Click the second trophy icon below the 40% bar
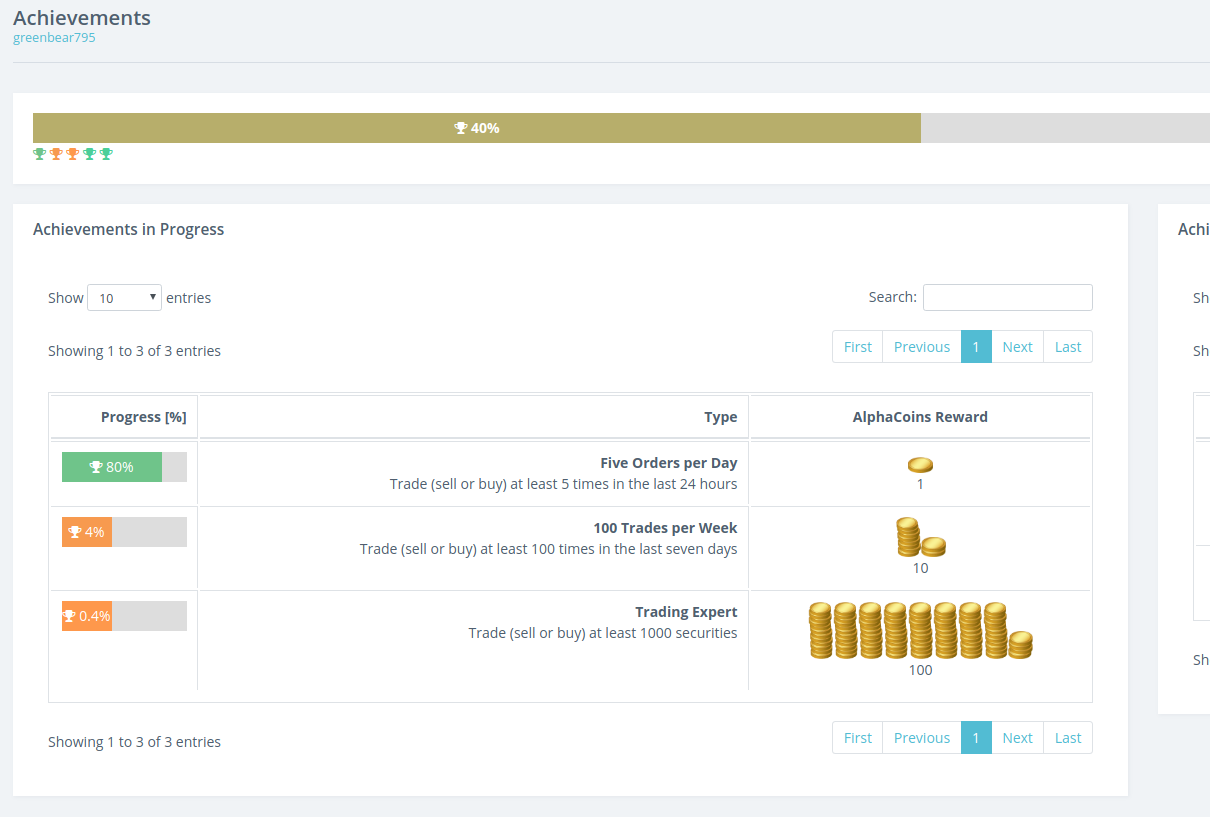1210x817 pixels. (56, 154)
